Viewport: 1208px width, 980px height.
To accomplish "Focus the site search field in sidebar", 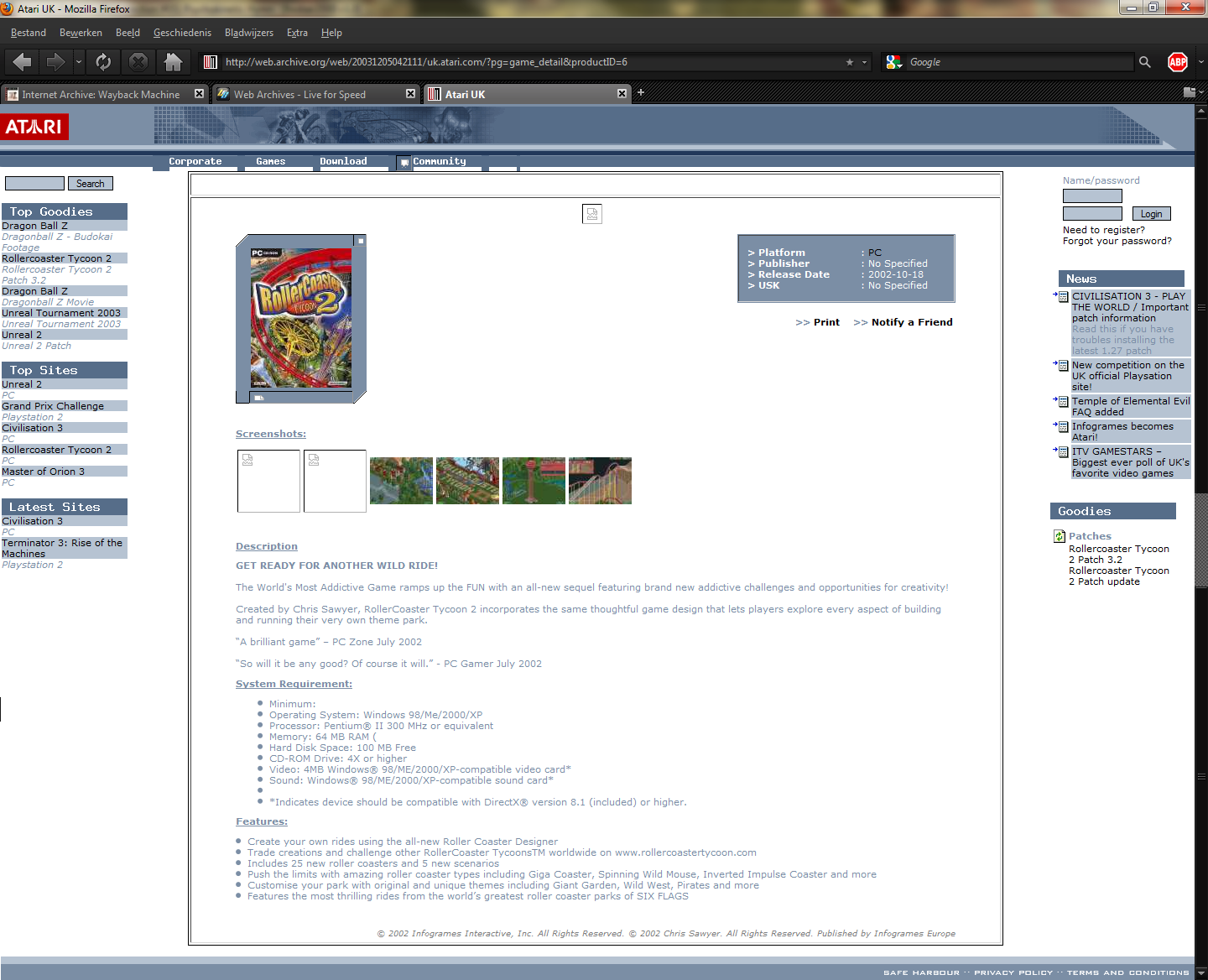I will (34, 184).
